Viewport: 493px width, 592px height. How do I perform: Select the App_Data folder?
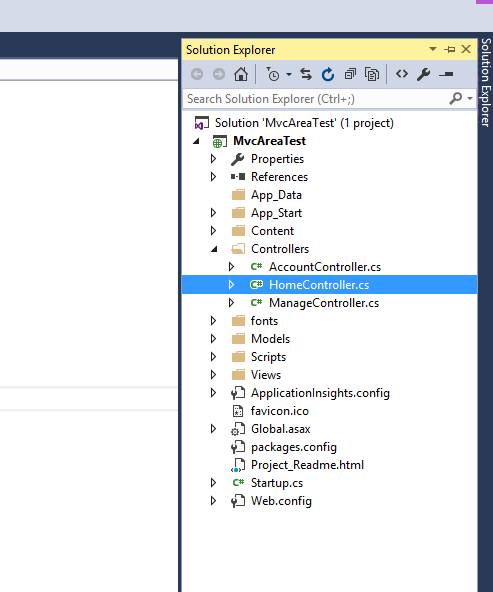point(276,195)
